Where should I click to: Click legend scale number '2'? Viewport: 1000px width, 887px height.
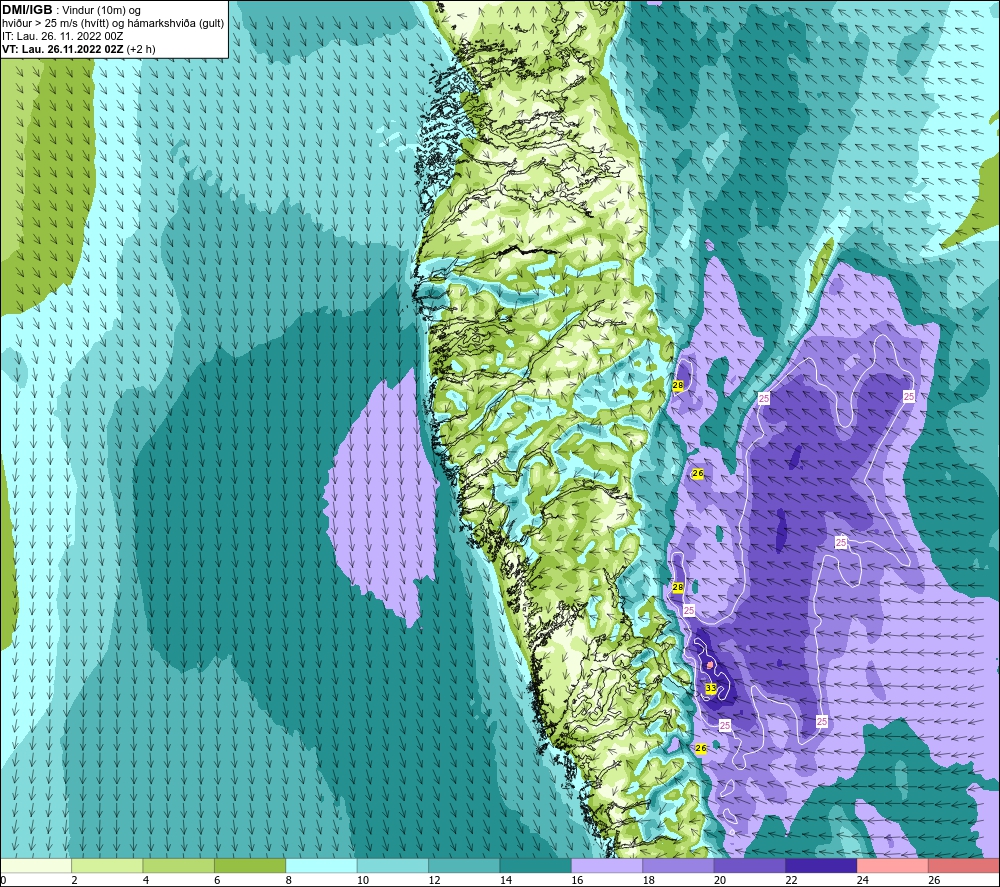click(x=75, y=880)
